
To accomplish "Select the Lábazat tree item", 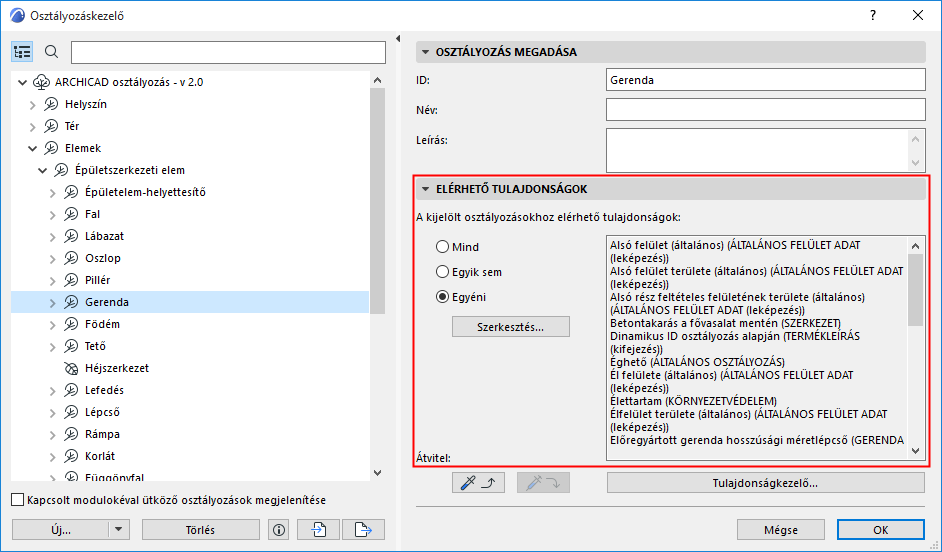I will click(x=105, y=237).
